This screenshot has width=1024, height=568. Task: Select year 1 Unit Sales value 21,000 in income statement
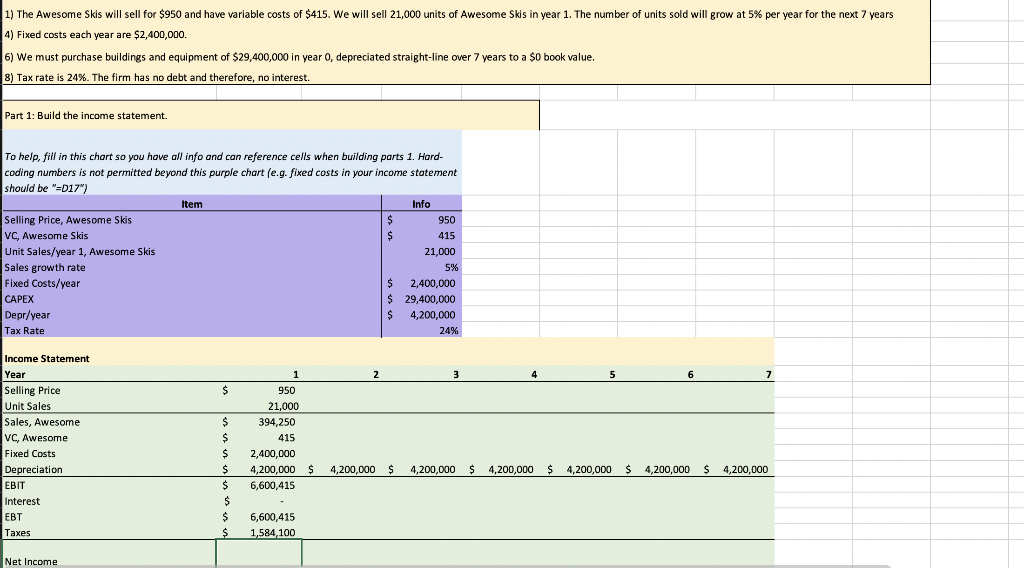pyautogui.click(x=259, y=406)
